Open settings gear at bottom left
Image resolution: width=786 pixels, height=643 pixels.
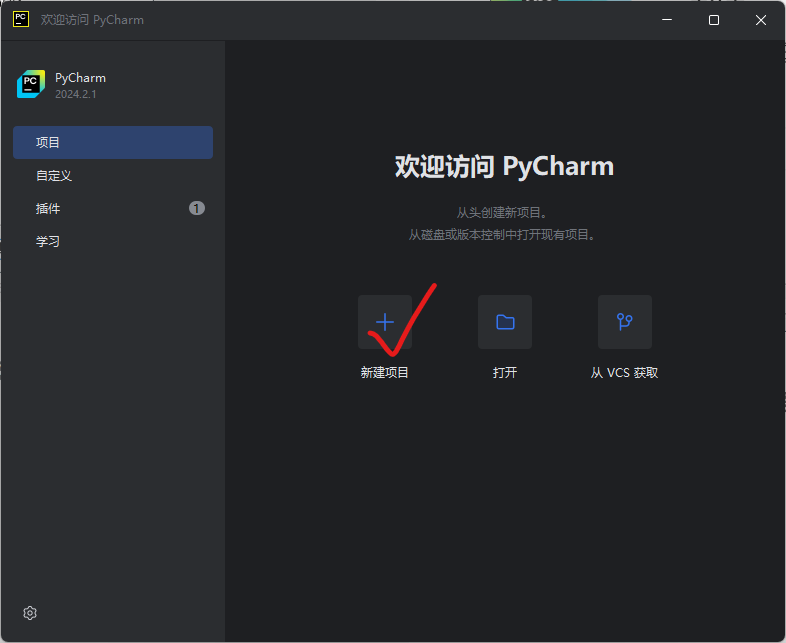[x=30, y=613]
